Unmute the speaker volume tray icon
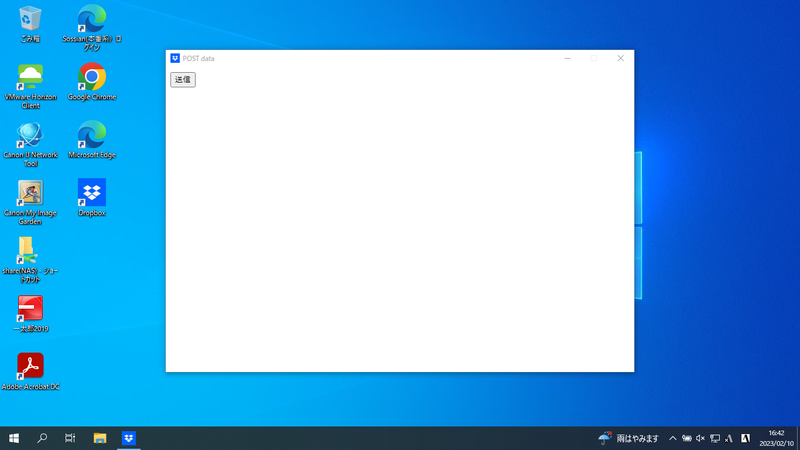 (x=700, y=438)
